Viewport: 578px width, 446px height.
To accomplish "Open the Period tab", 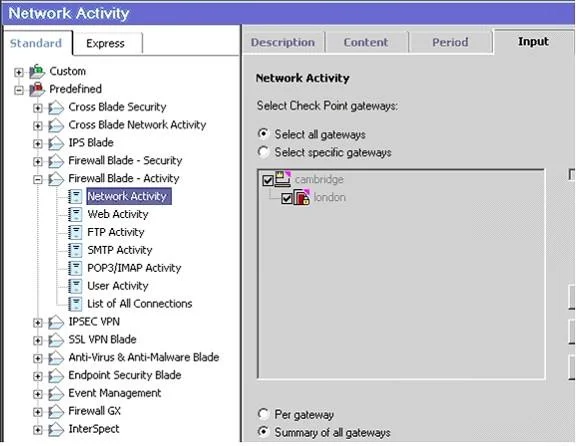I will tap(450, 42).
